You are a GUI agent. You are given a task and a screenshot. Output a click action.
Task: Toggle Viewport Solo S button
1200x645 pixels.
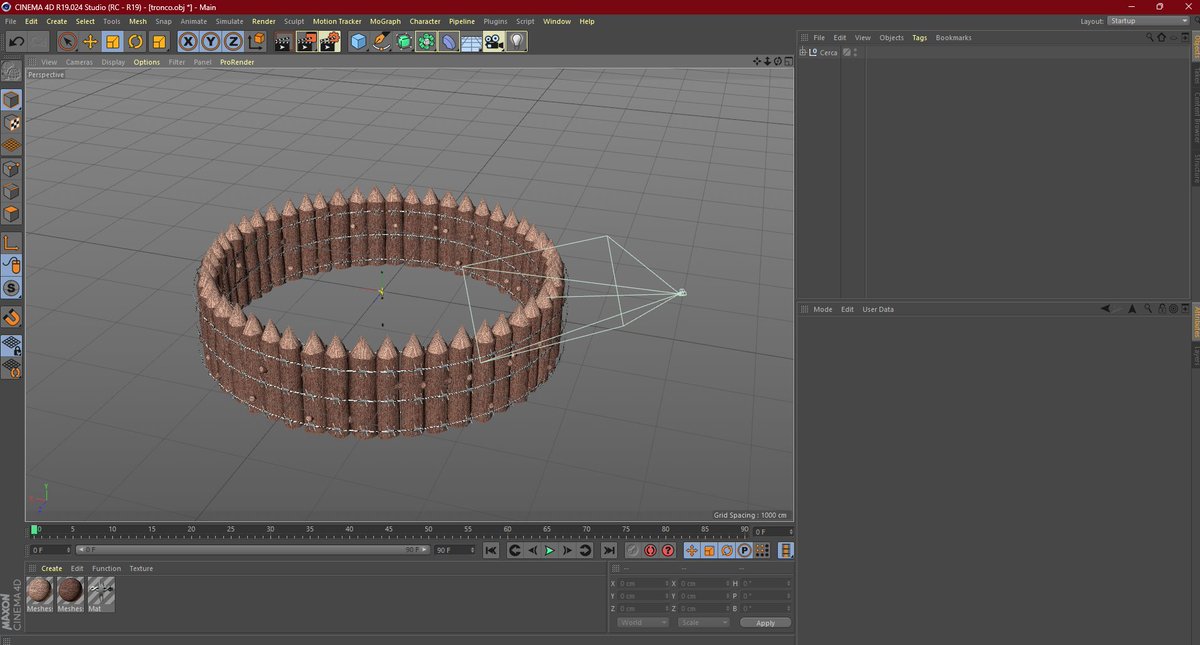tap(11, 289)
